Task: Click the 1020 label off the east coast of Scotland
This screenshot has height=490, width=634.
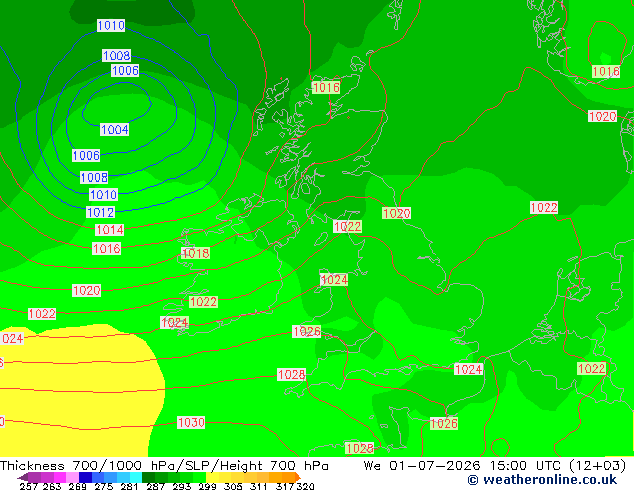Action: click(x=396, y=213)
